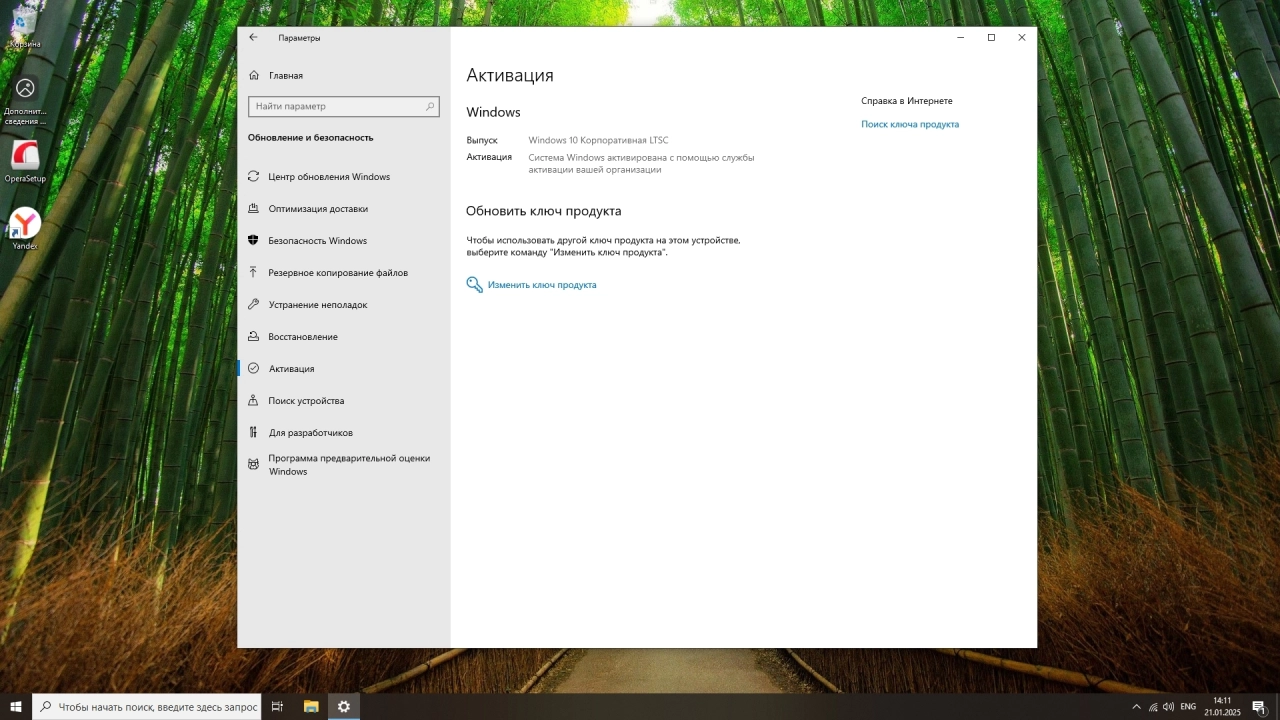Open File Explorer from taskbar
Viewport: 1280px width, 720px height.
click(311, 707)
